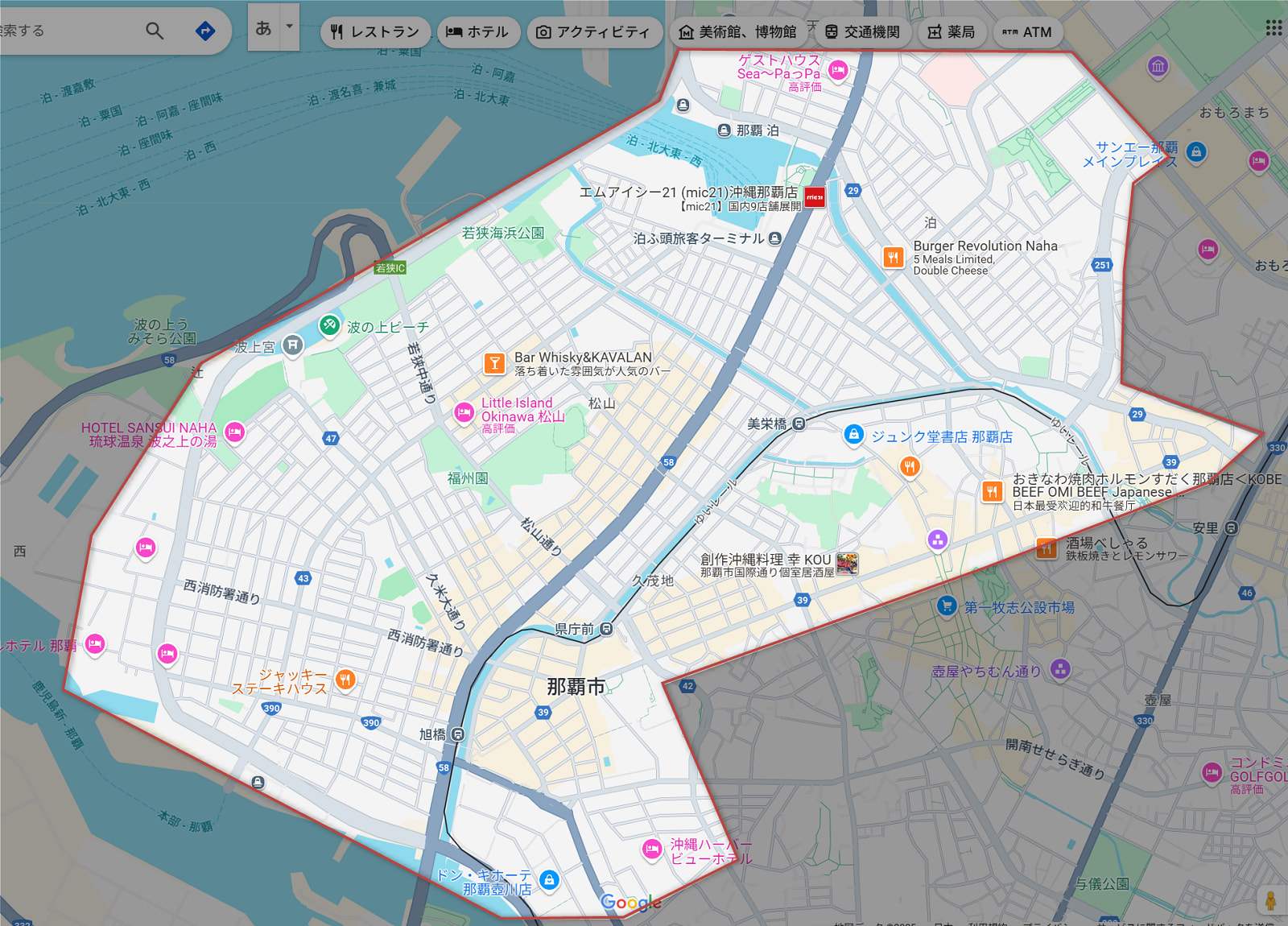Click the museum pin near top right

tap(1158, 67)
